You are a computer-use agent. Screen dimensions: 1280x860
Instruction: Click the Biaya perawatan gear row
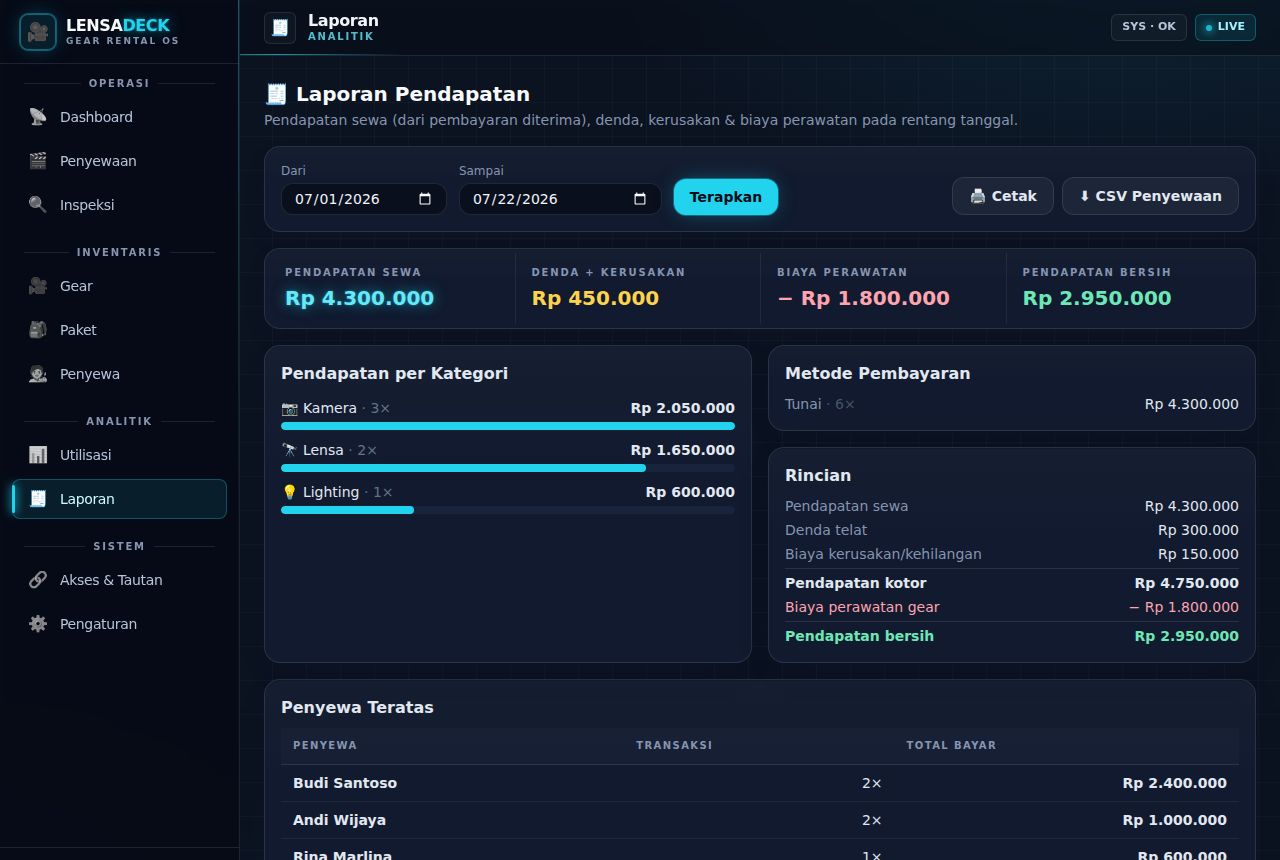pos(1012,607)
